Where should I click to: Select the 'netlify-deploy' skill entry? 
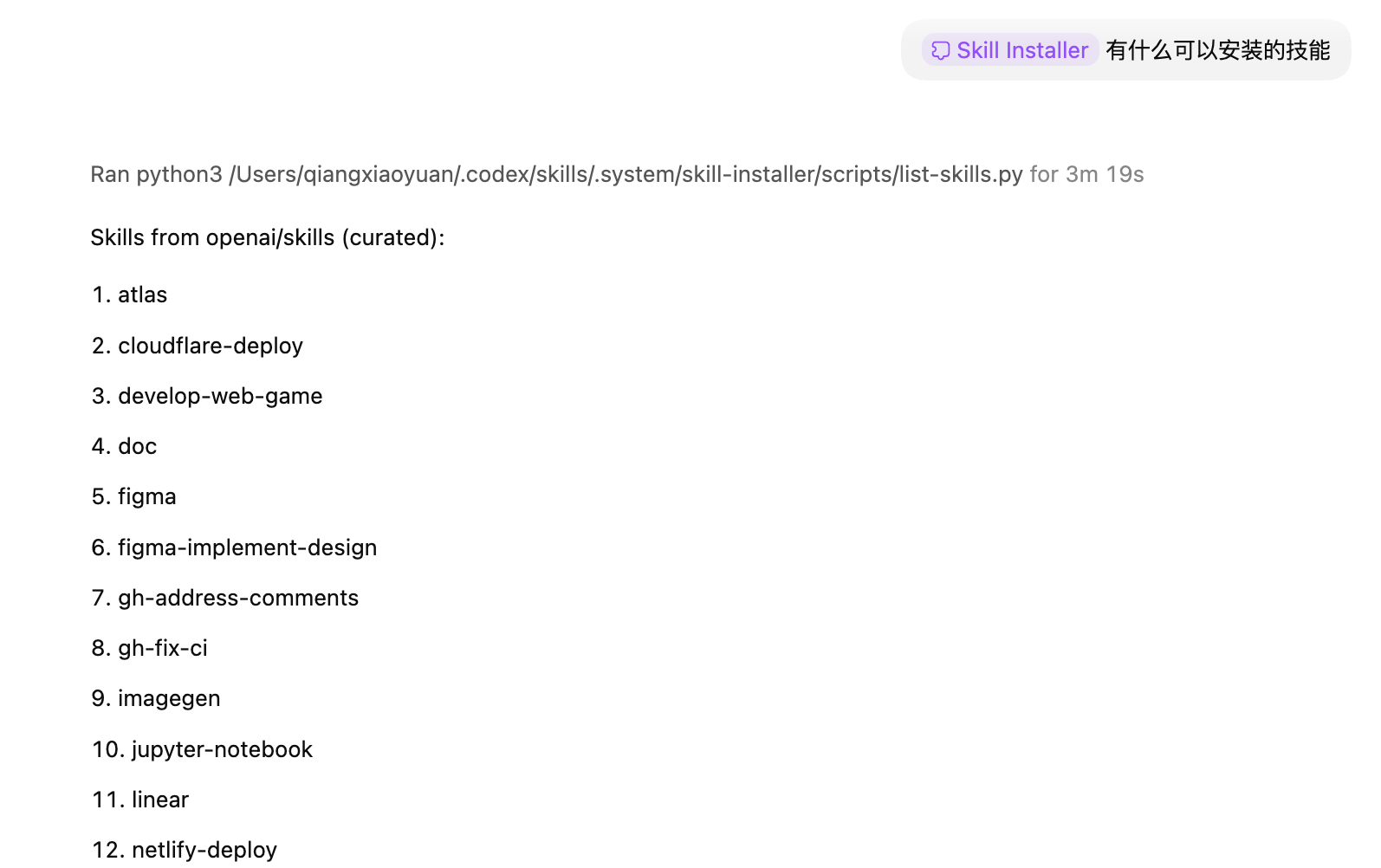point(204,850)
